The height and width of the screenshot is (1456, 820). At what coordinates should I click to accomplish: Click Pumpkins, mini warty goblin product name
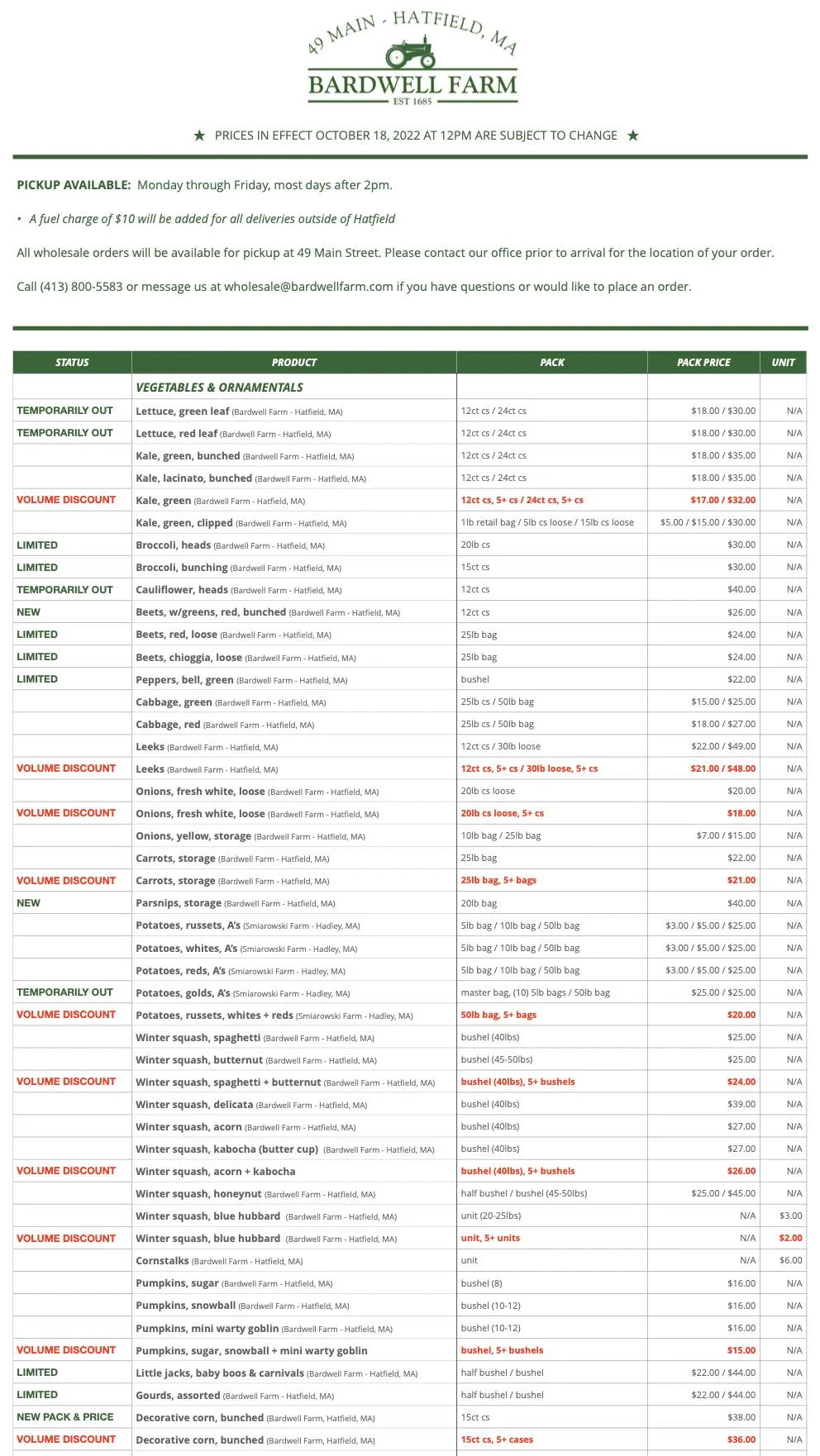207,1328
